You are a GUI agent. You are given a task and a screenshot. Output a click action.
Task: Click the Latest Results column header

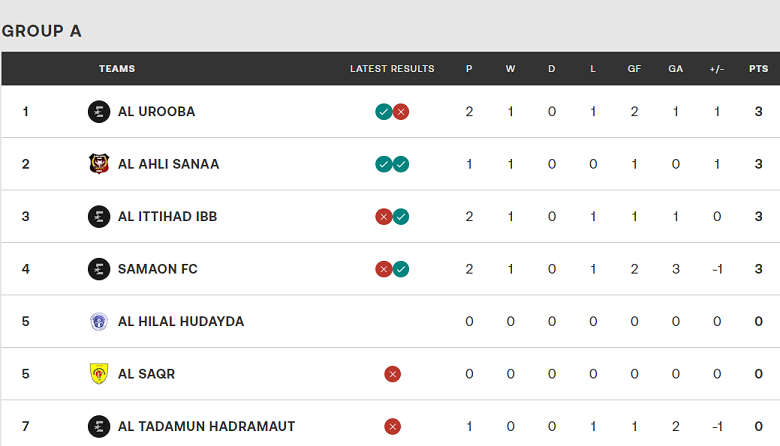pos(392,69)
